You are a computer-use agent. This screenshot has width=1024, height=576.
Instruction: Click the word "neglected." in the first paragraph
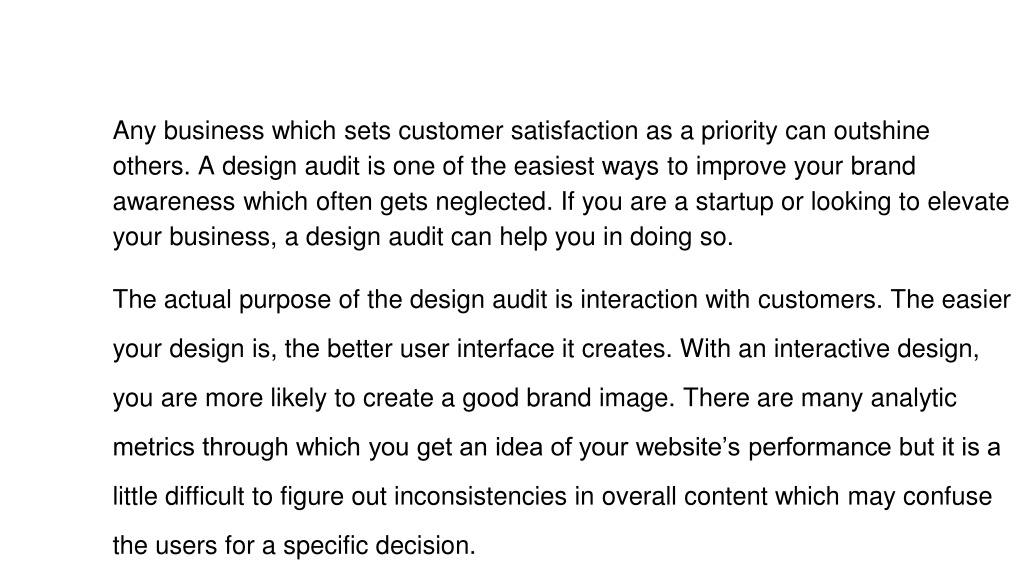tap(494, 202)
